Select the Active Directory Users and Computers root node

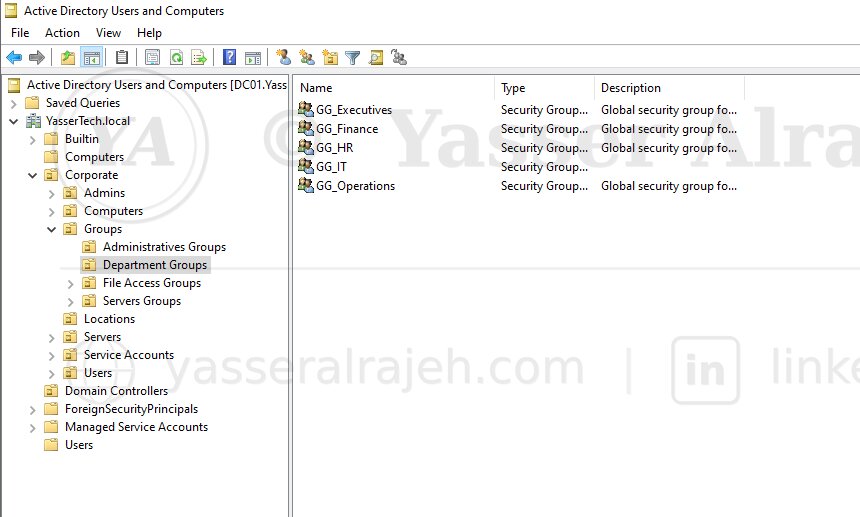click(x=156, y=85)
